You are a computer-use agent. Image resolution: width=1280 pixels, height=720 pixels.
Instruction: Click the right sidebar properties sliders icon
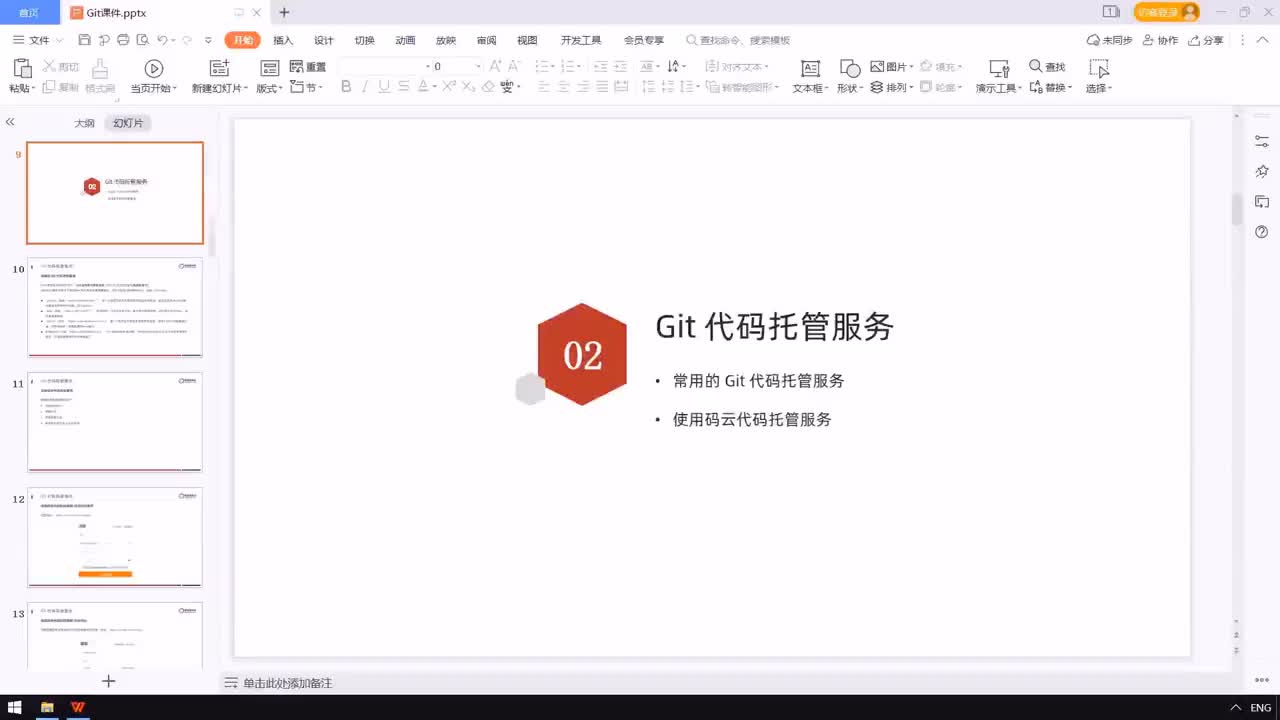[1262, 142]
